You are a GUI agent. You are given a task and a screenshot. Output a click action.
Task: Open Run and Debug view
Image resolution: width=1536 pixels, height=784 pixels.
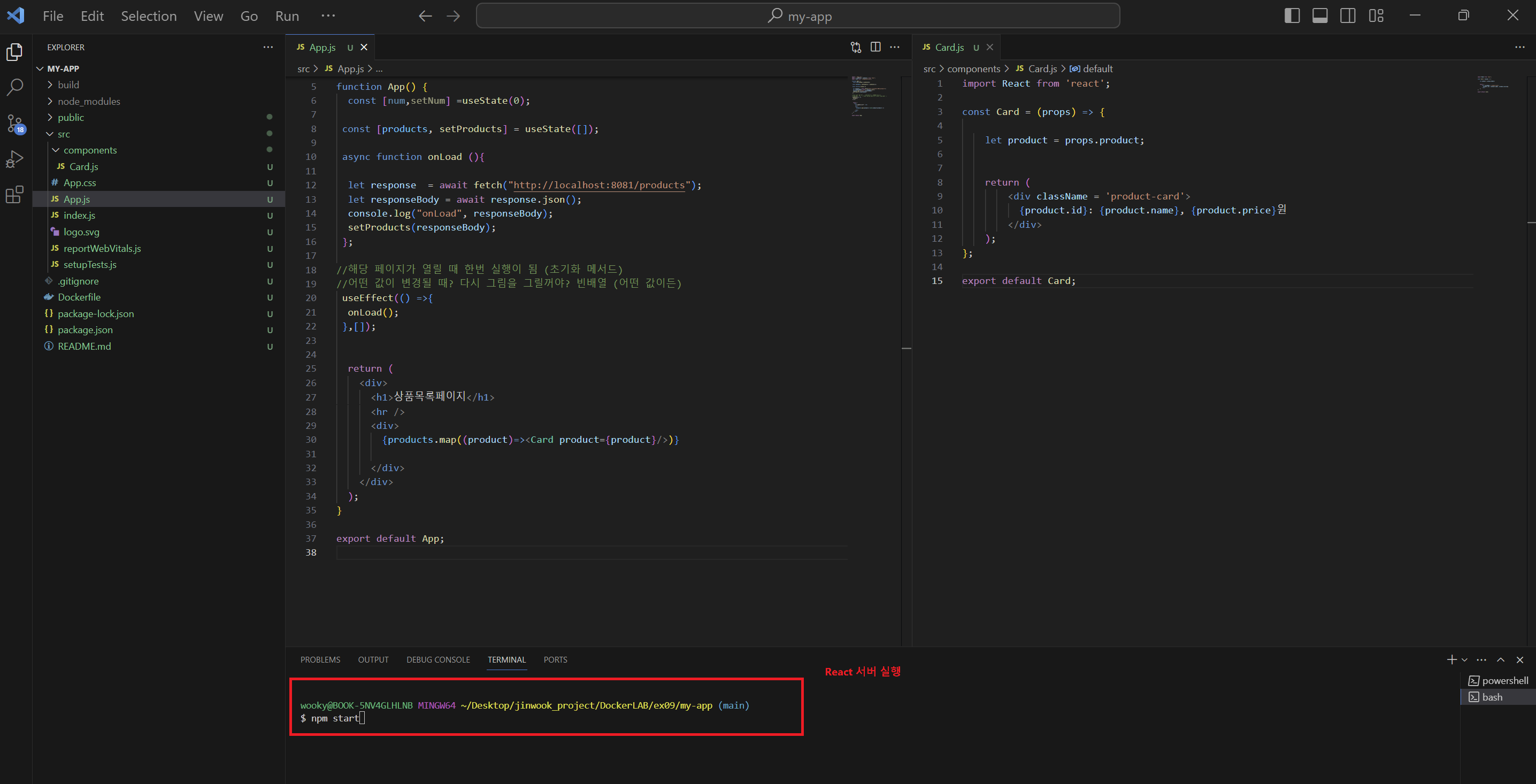pyautogui.click(x=15, y=159)
